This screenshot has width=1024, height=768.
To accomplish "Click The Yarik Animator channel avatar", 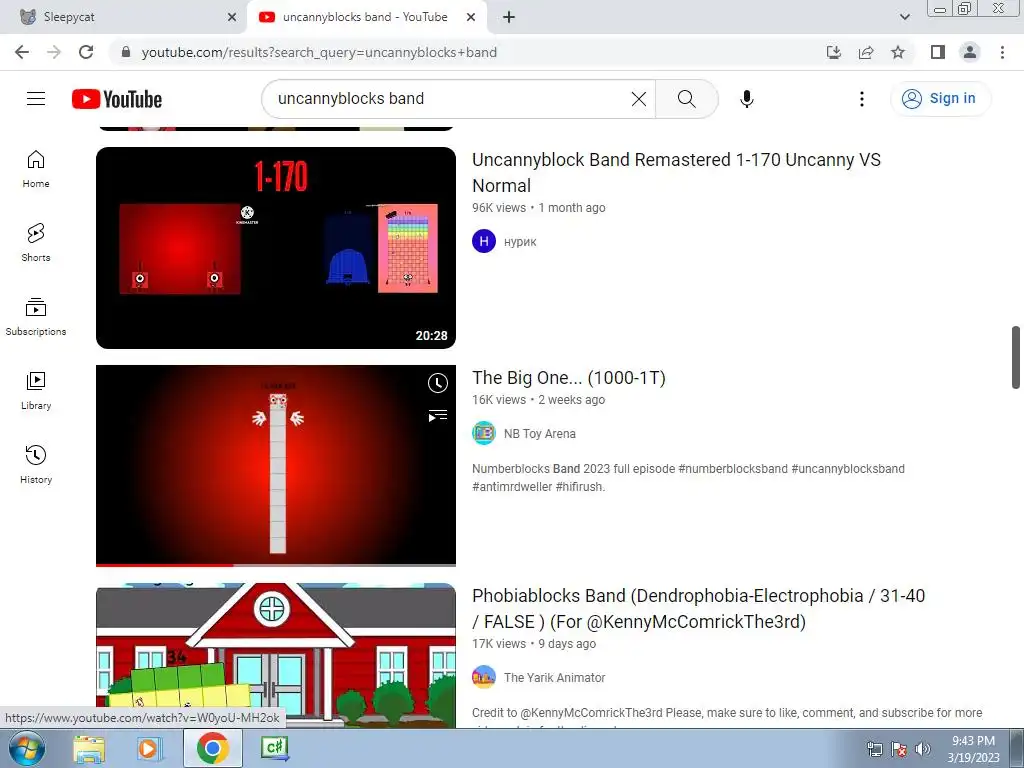I will pyautogui.click(x=484, y=677).
